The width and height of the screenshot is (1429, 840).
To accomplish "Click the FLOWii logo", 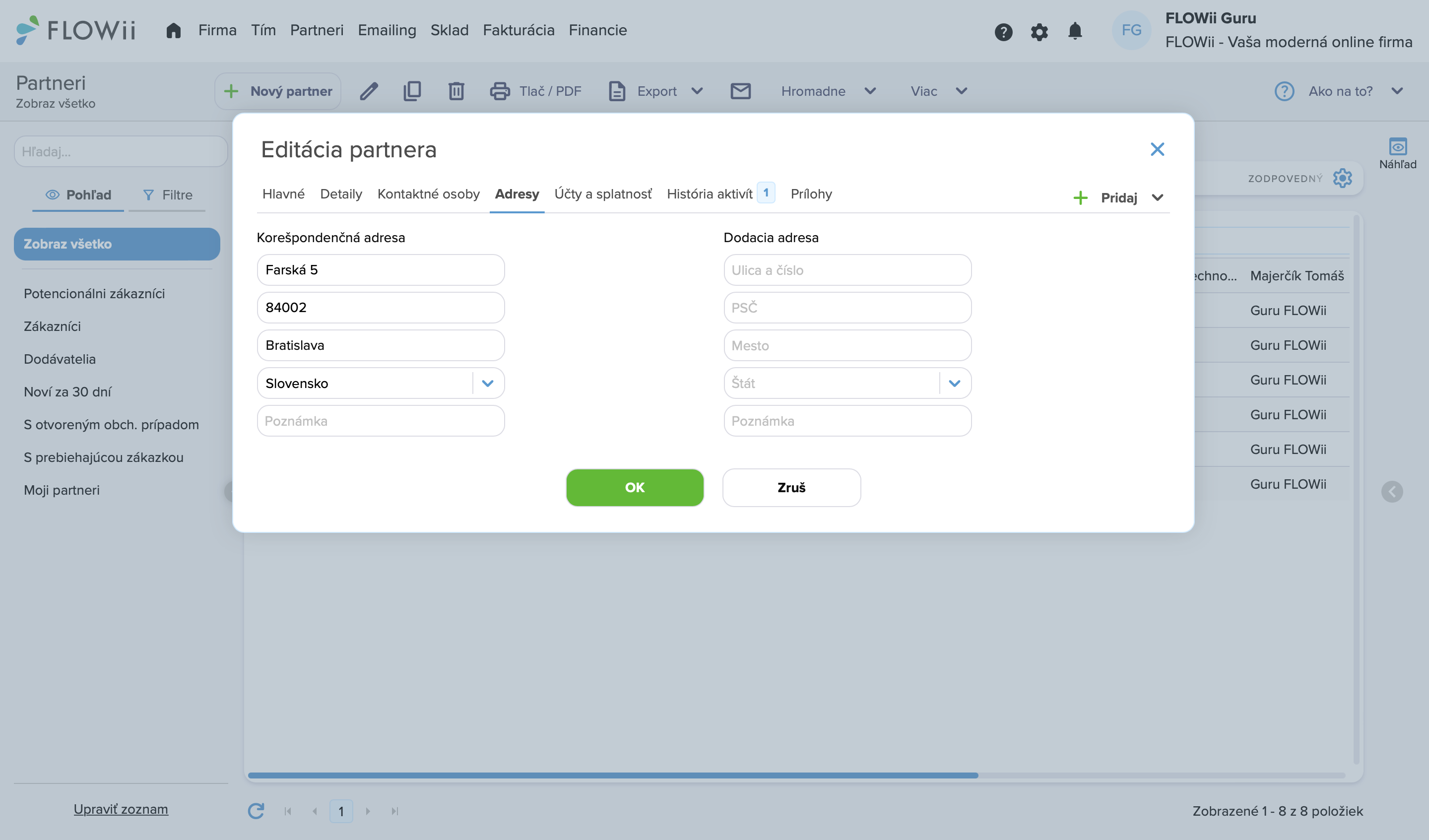I will (x=75, y=30).
